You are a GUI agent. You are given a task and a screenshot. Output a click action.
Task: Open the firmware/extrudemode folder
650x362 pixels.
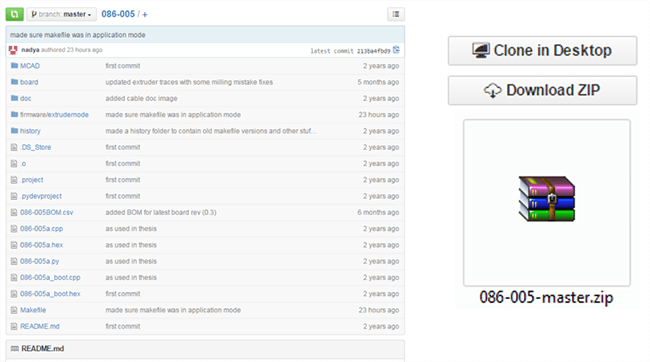54,114
